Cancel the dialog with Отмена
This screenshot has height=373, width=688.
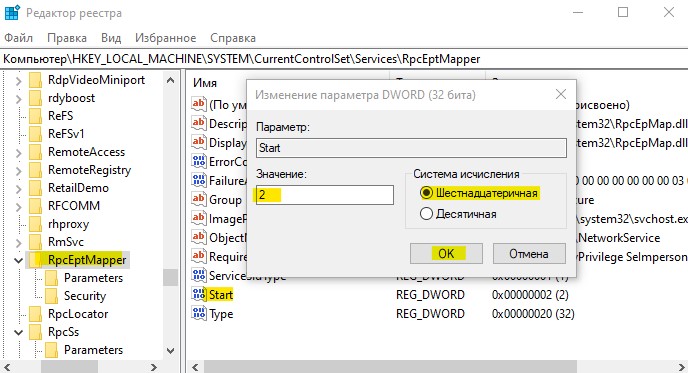tap(529, 254)
